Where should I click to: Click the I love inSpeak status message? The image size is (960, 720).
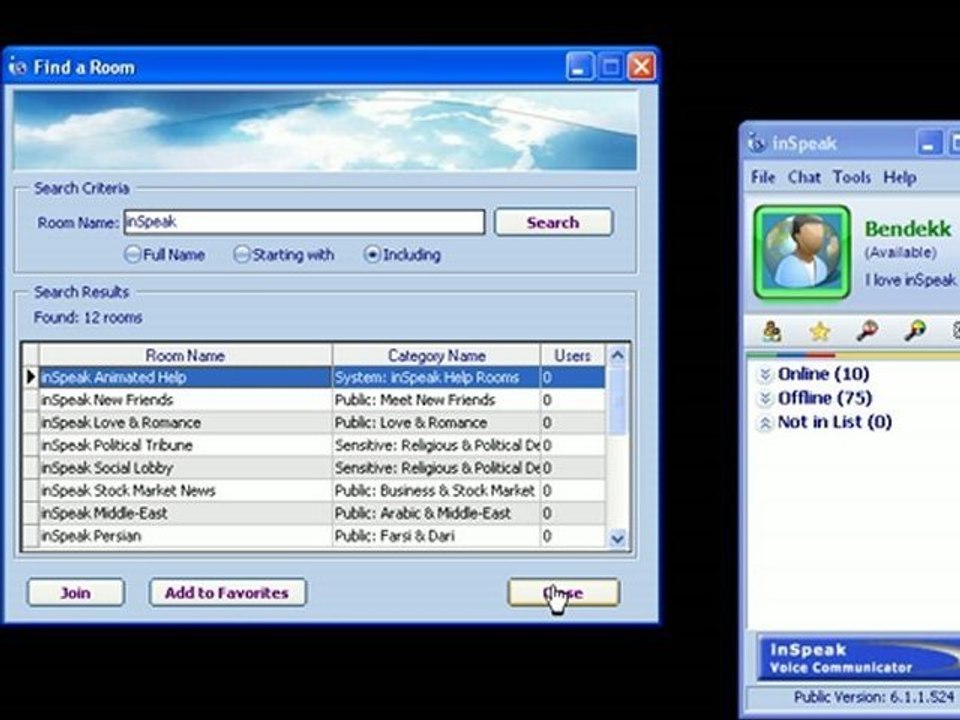coord(910,280)
